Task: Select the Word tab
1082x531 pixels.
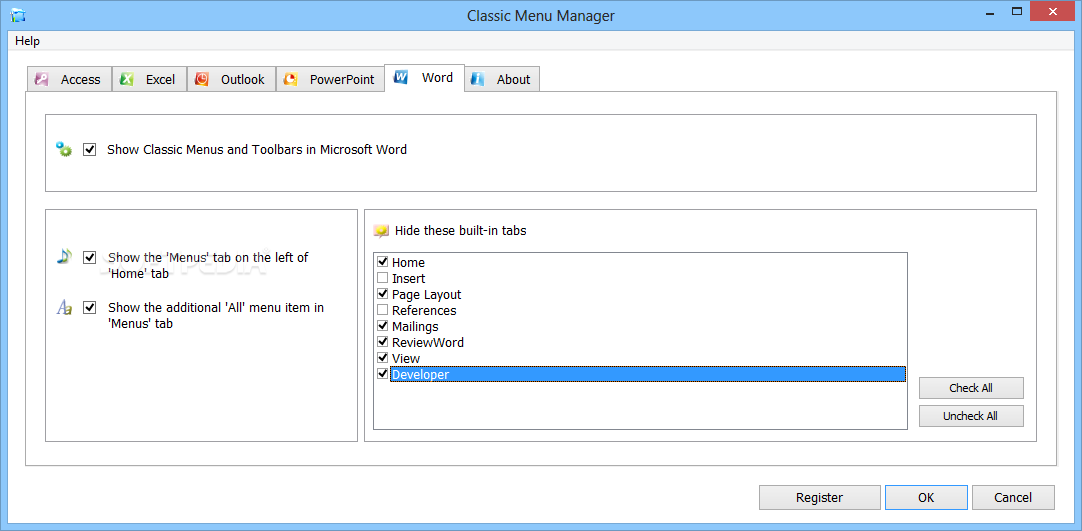Action: point(424,77)
